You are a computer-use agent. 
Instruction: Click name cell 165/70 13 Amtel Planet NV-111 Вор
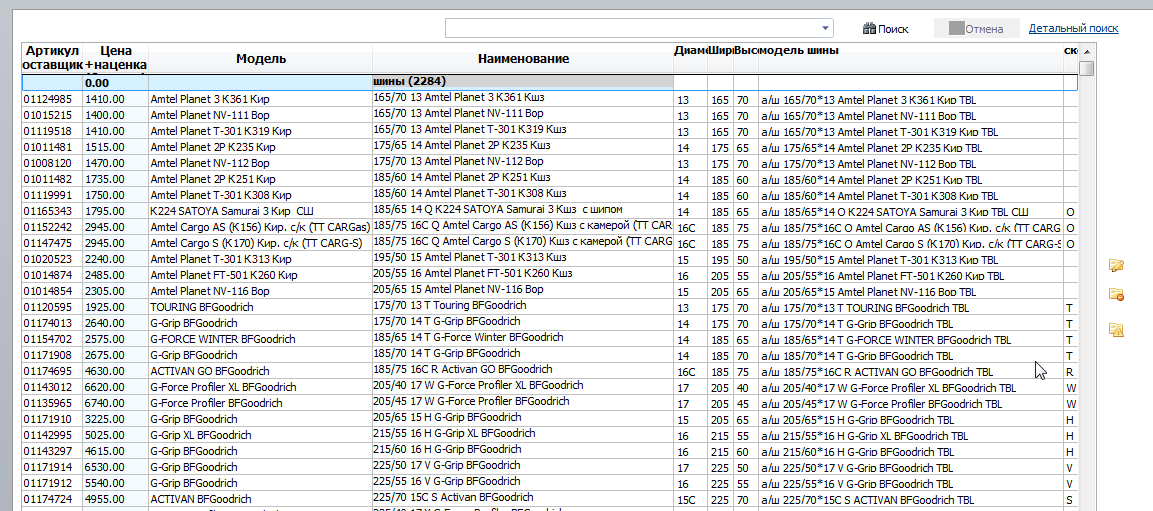point(523,114)
